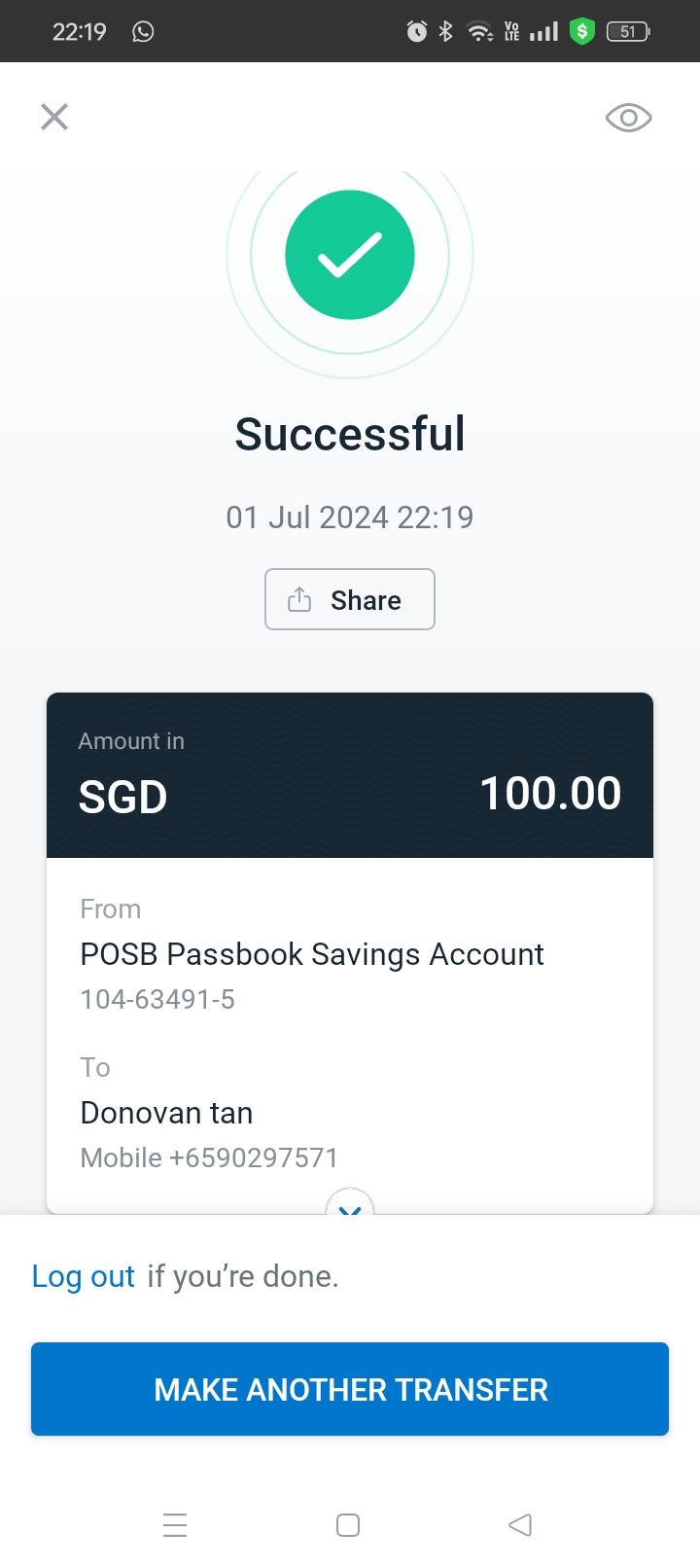Tap the Share button

coord(350,599)
